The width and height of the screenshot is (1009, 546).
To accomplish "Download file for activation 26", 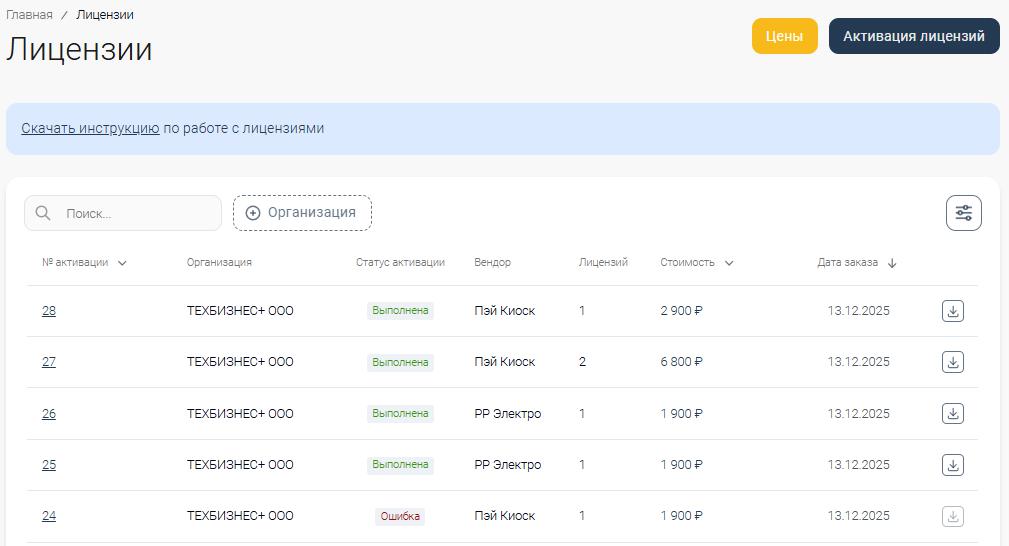I will click(x=952, y=414).
